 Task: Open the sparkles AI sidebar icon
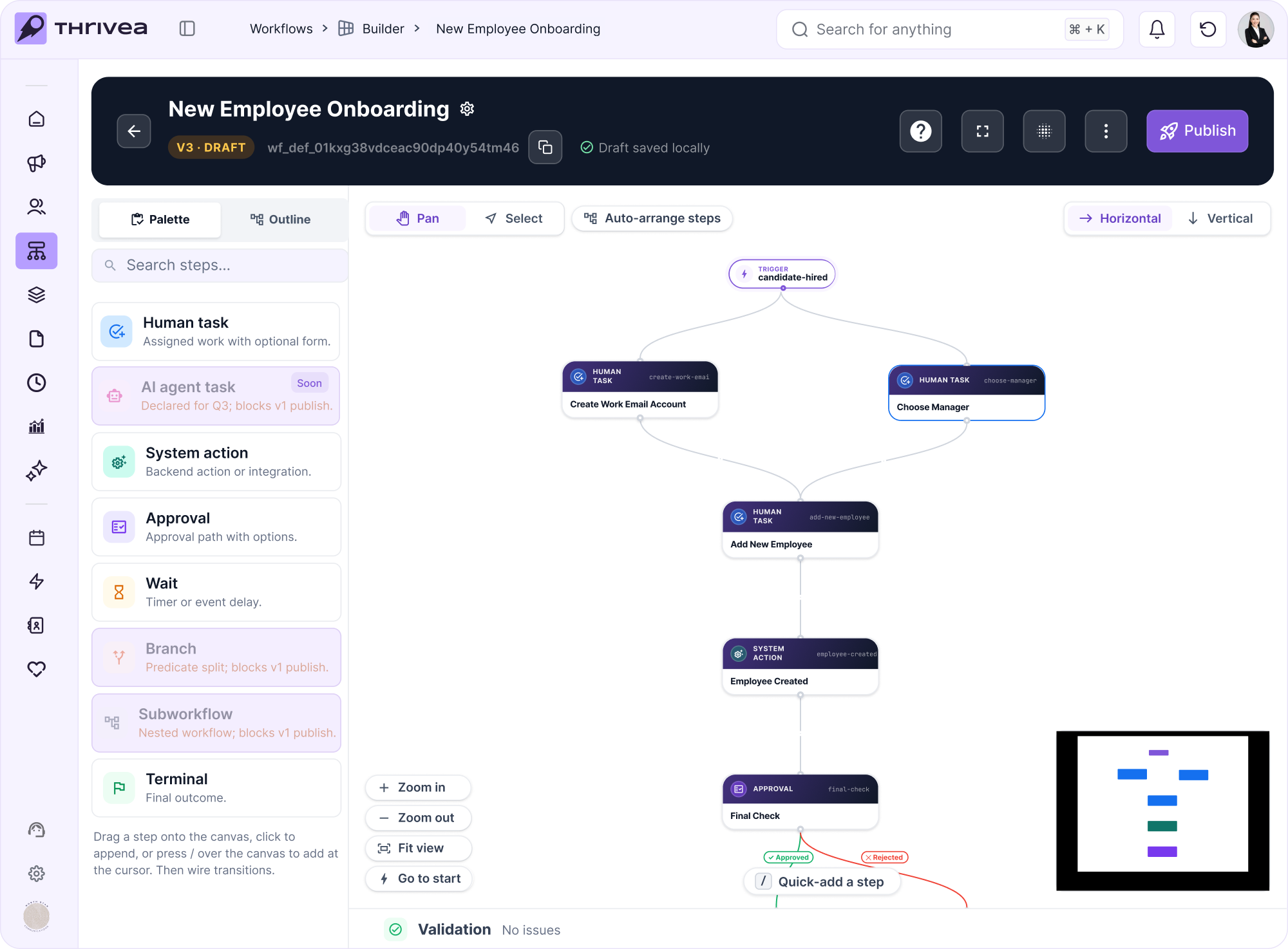[37, 471]
